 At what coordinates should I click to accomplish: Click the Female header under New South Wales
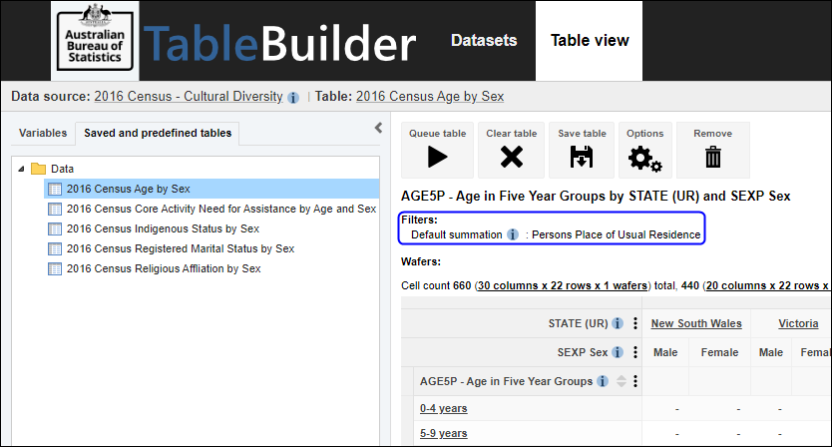[x=720, y=352]
